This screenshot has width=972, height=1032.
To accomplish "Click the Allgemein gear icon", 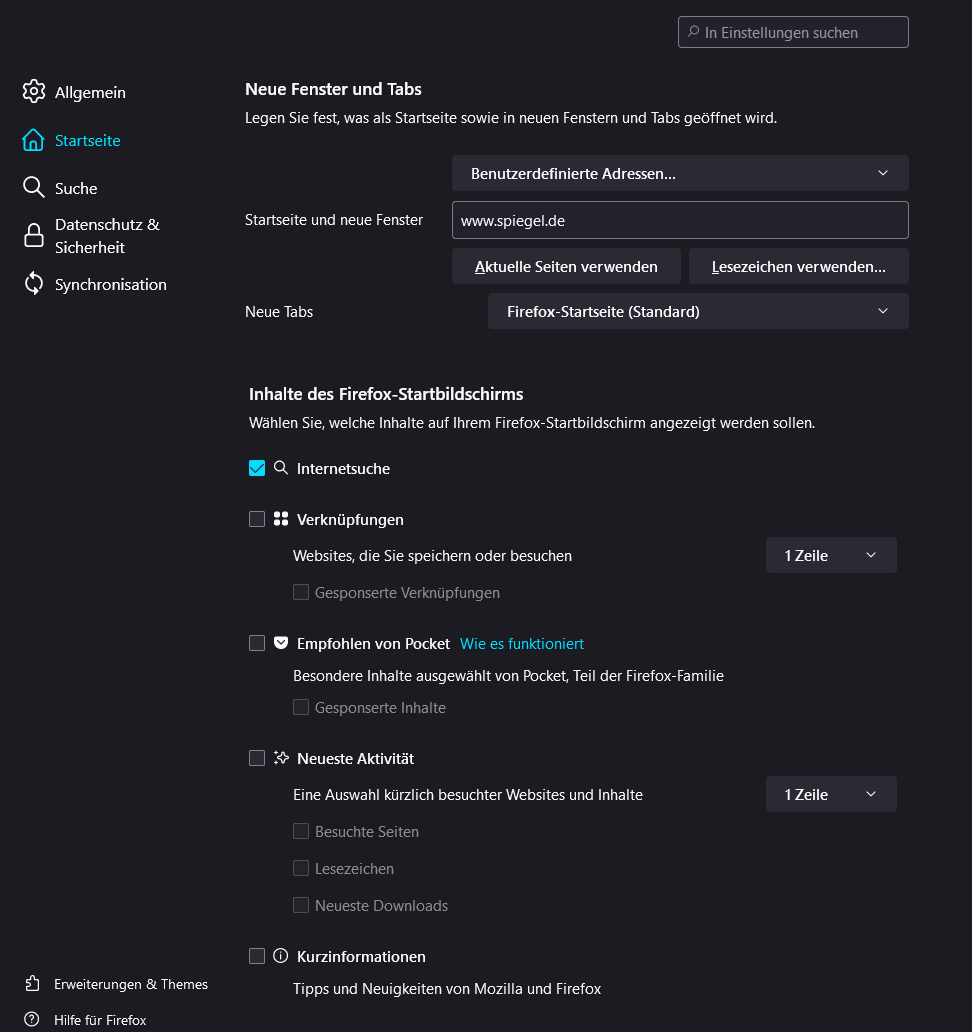I will (34, 92).
